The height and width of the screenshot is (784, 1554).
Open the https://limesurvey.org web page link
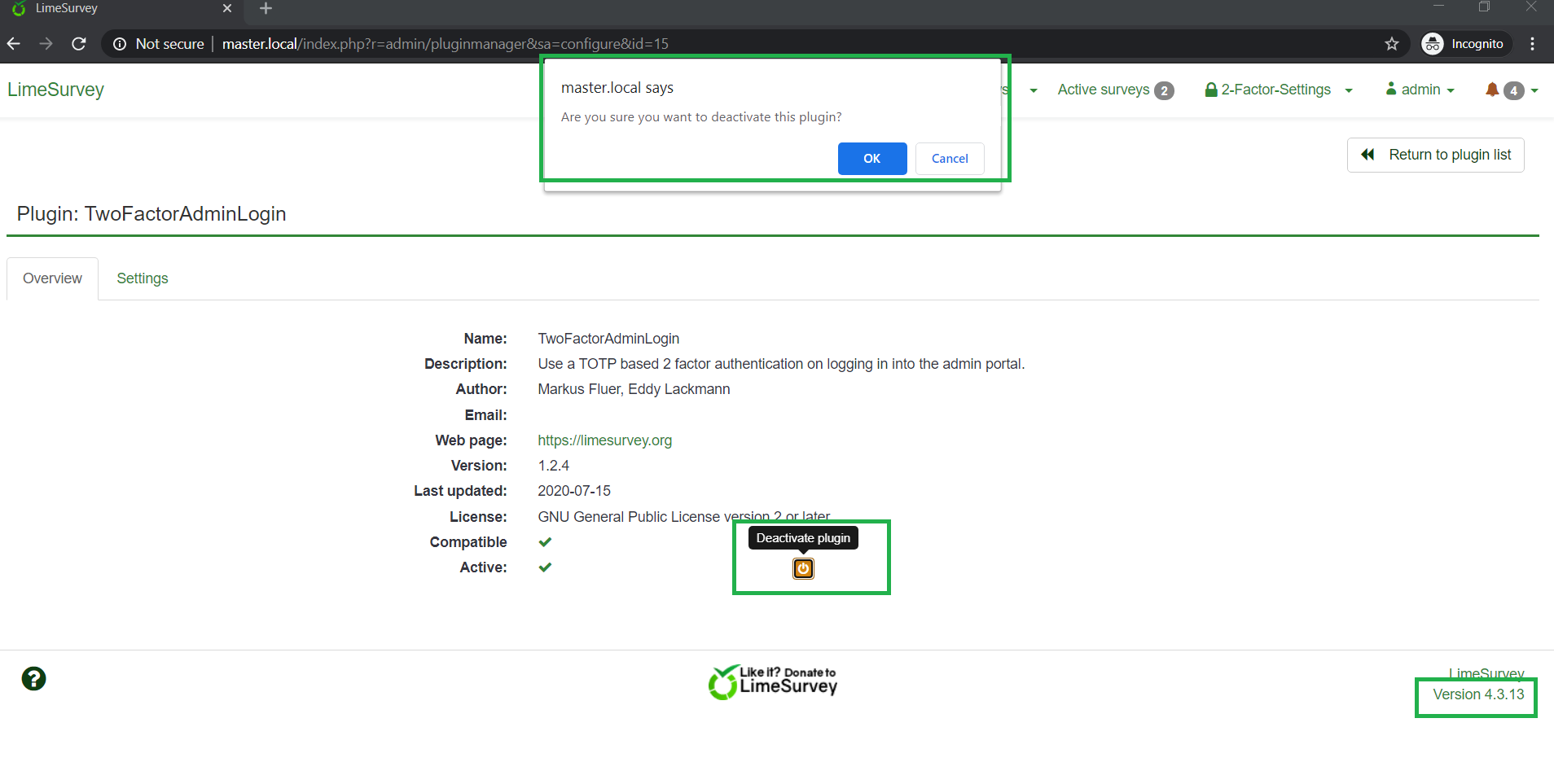coord(605,440)
